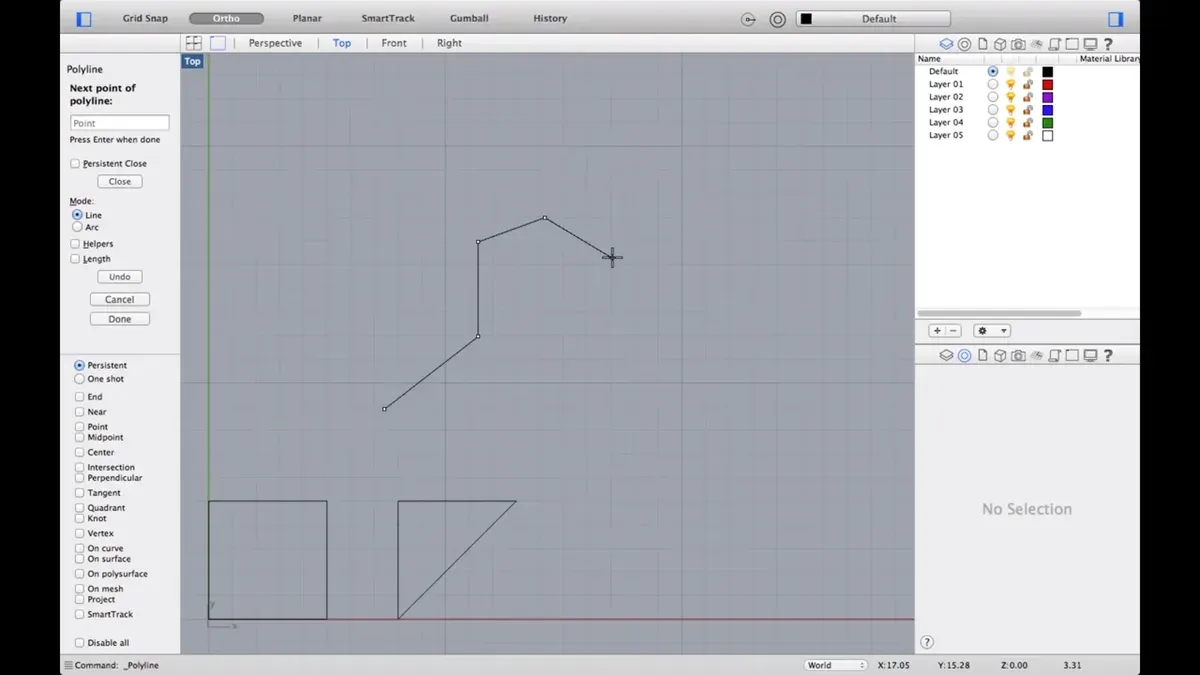Click the camera icon in No Selection panel
1200x675 pixels.
point(1018,355)
